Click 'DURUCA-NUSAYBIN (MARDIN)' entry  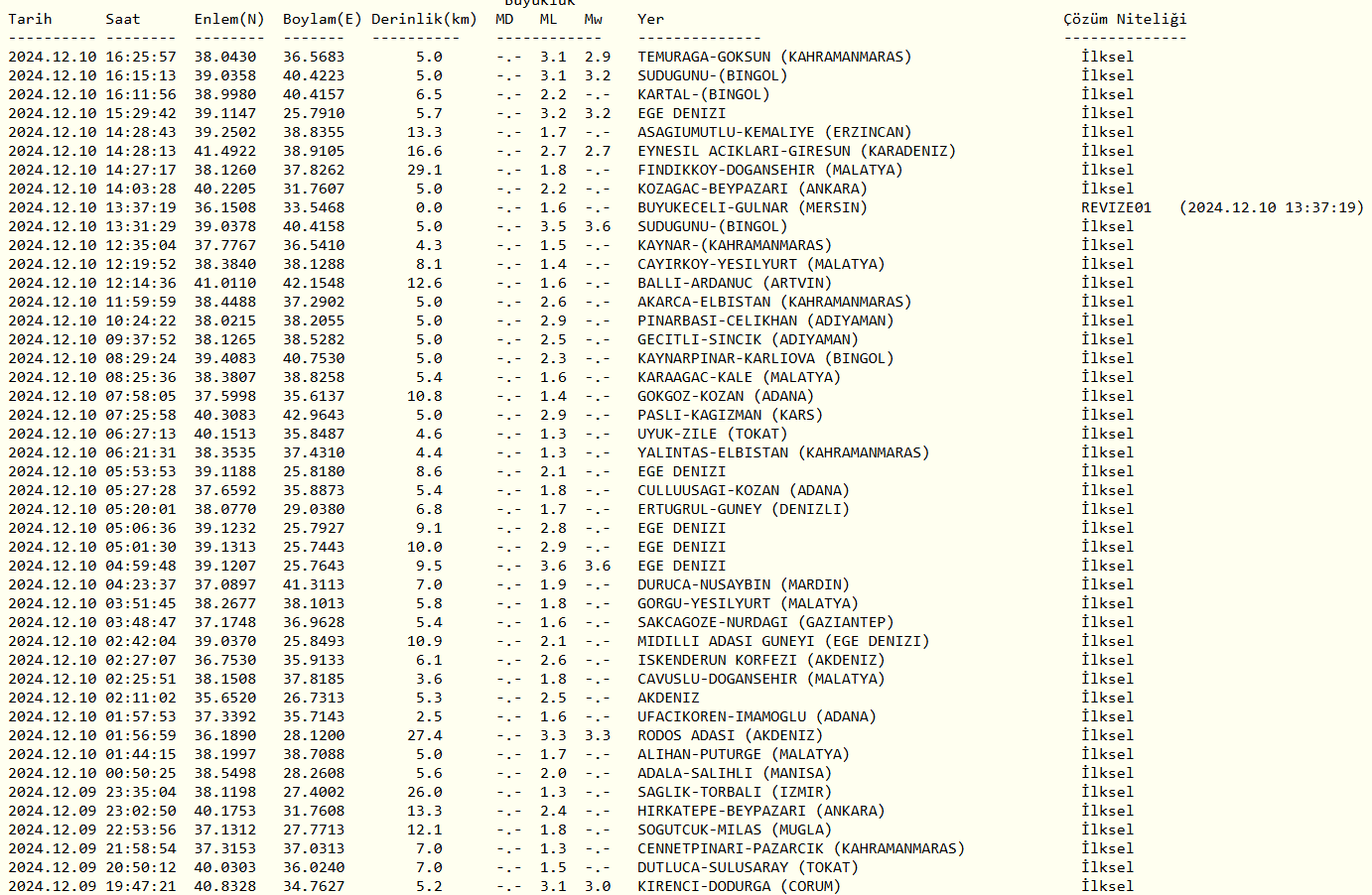click(x=744, y=584)
